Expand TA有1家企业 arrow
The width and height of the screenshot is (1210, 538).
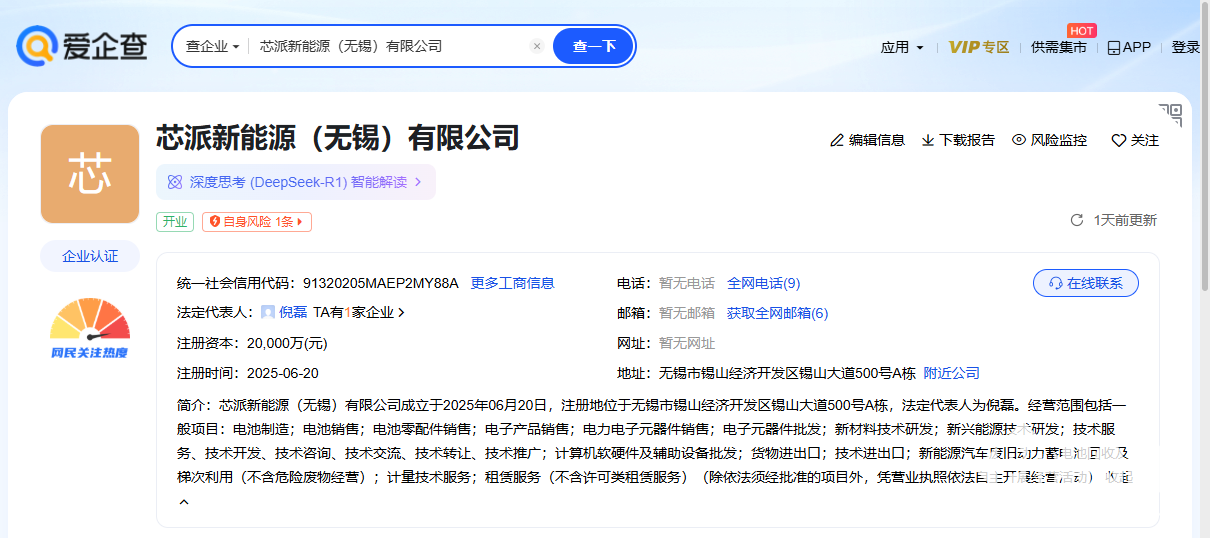click(x=402, y=313)
